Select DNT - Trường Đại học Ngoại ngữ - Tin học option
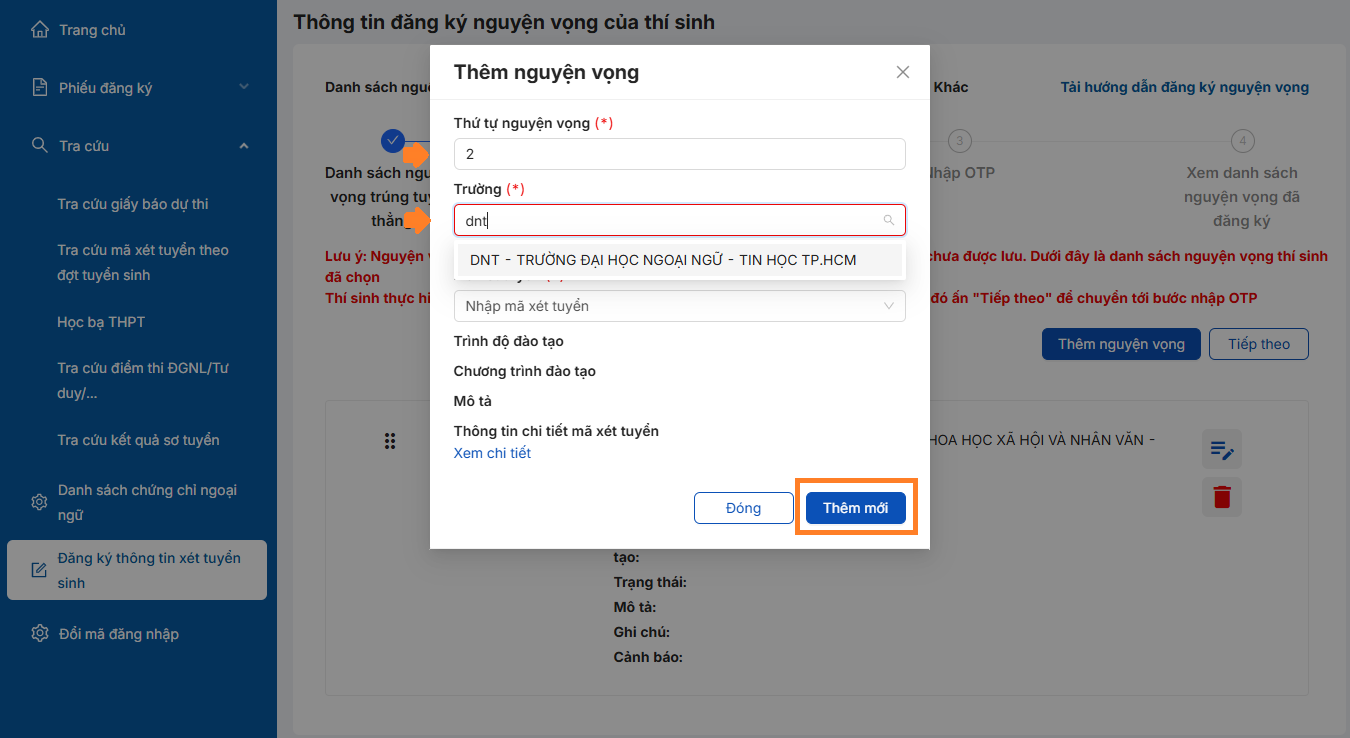The height and width of the screenshot is (738, 1350). pos(680,260)
